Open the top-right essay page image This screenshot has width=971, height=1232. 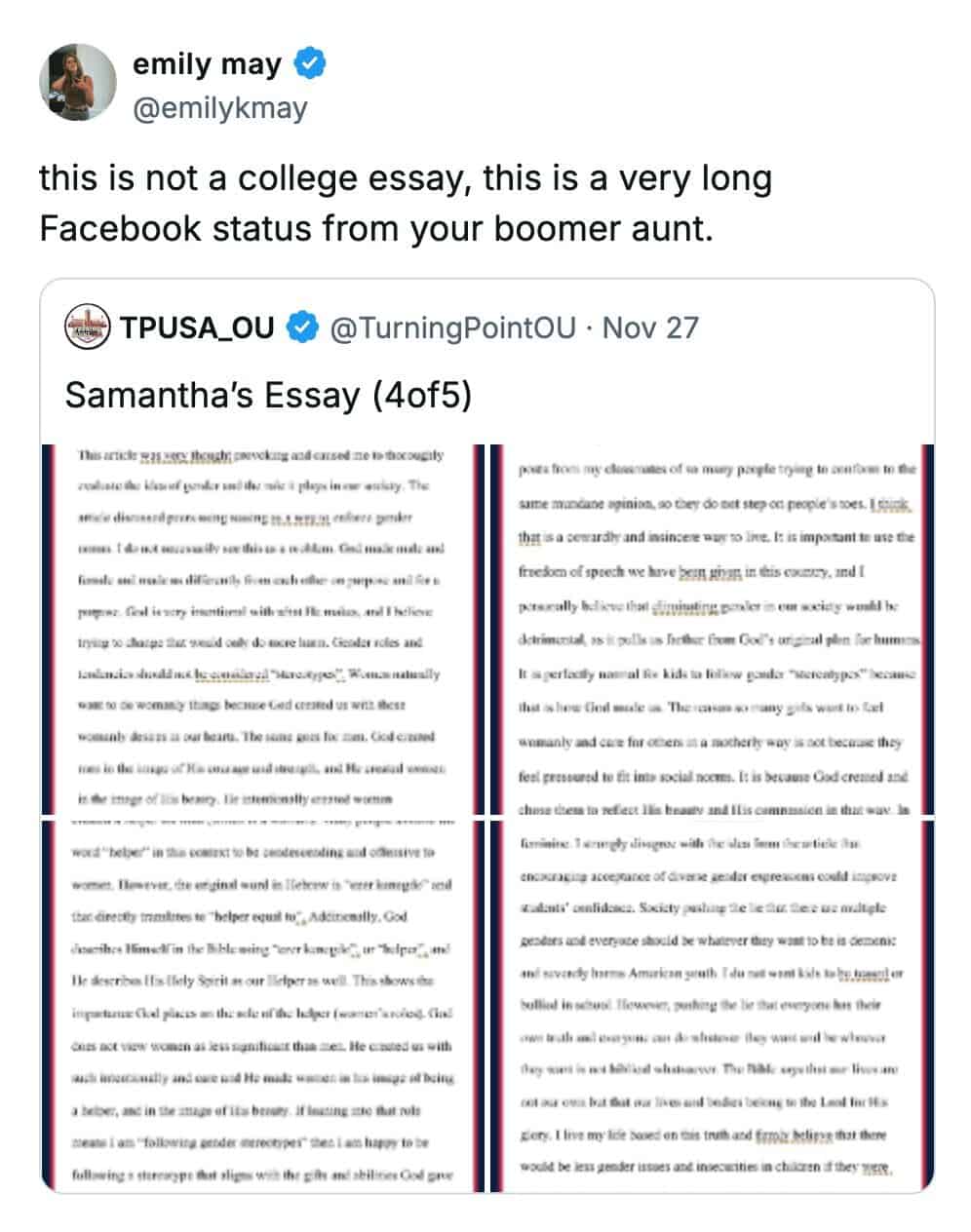coord(714,629)
